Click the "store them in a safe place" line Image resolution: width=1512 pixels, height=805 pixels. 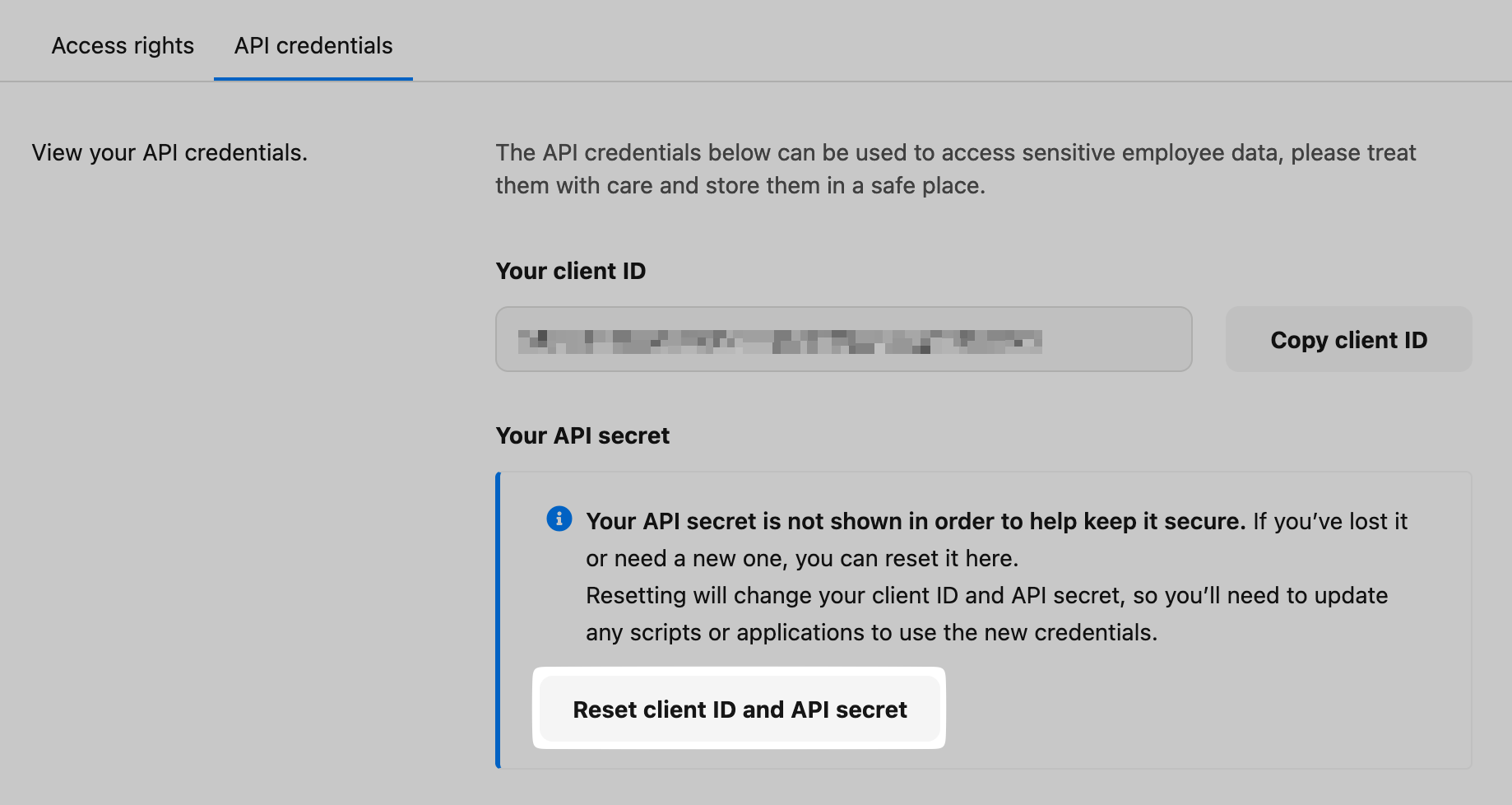(740, 185)
